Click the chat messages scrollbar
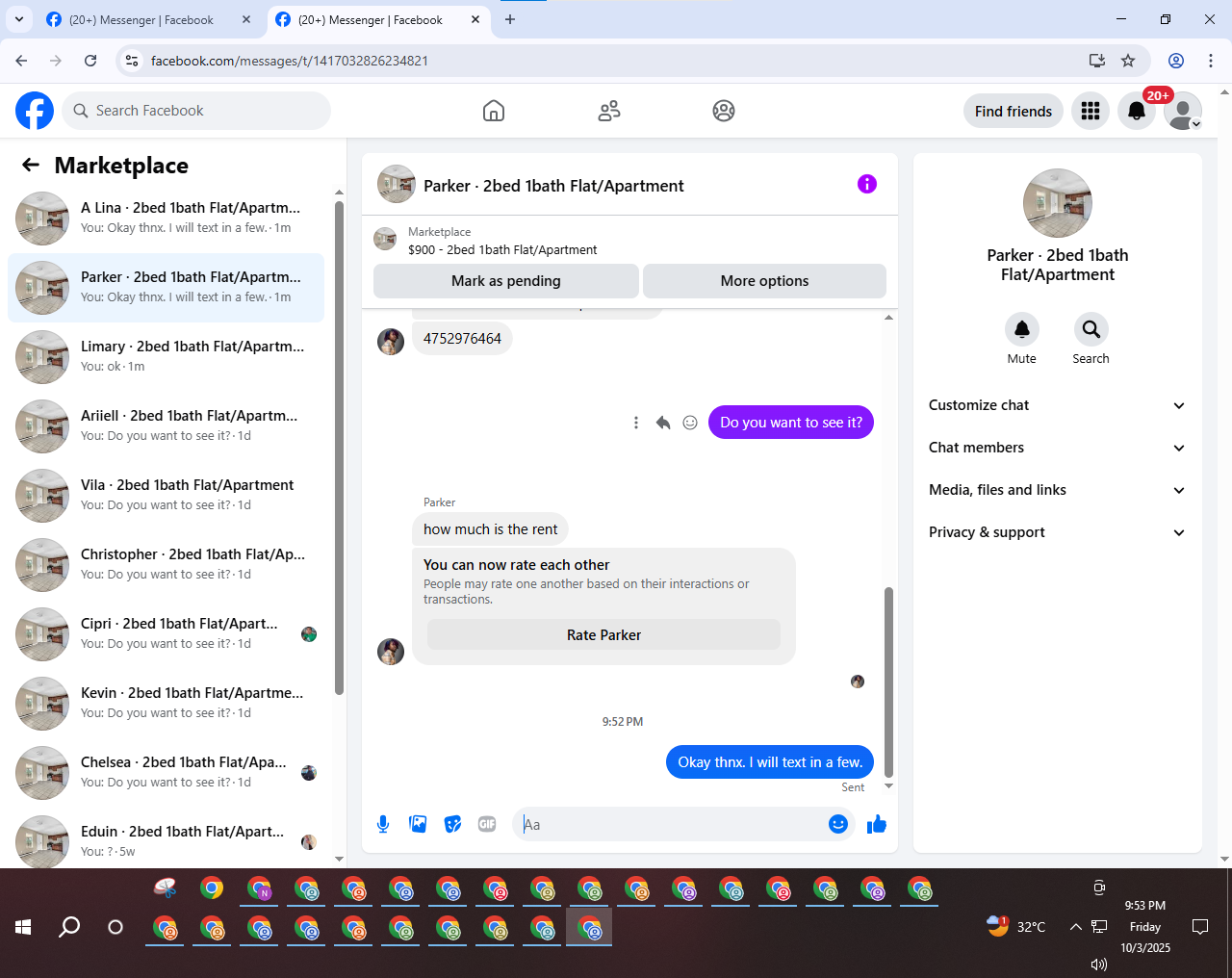The width and height of the screenshot is (1232, 978). 888,682
